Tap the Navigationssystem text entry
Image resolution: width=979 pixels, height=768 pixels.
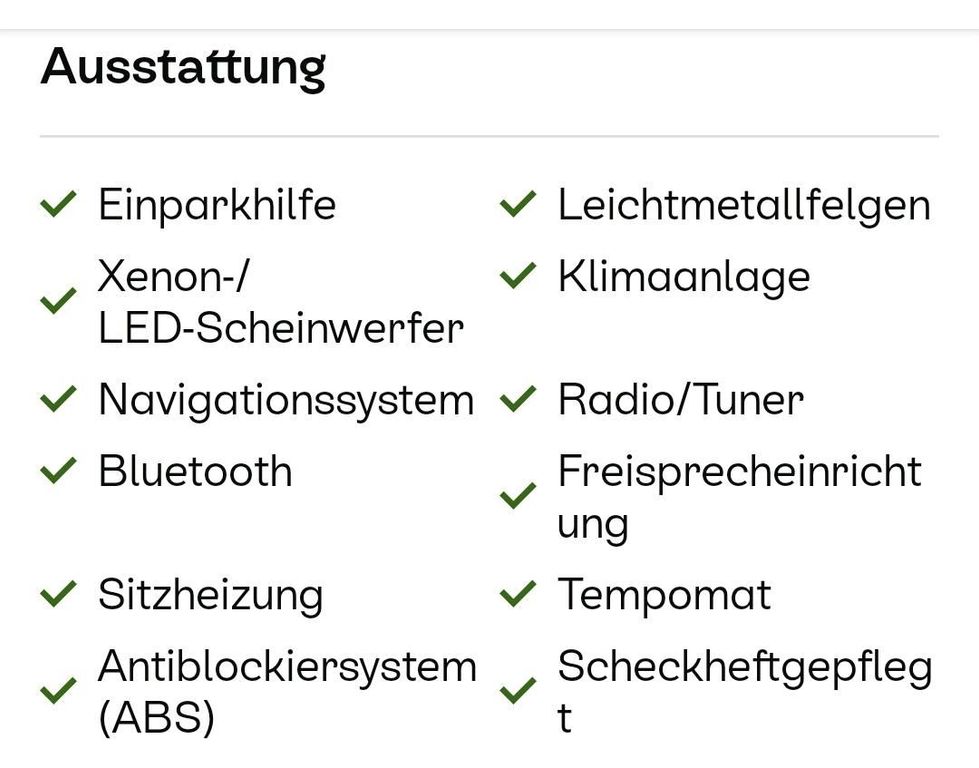coord(286,400)
